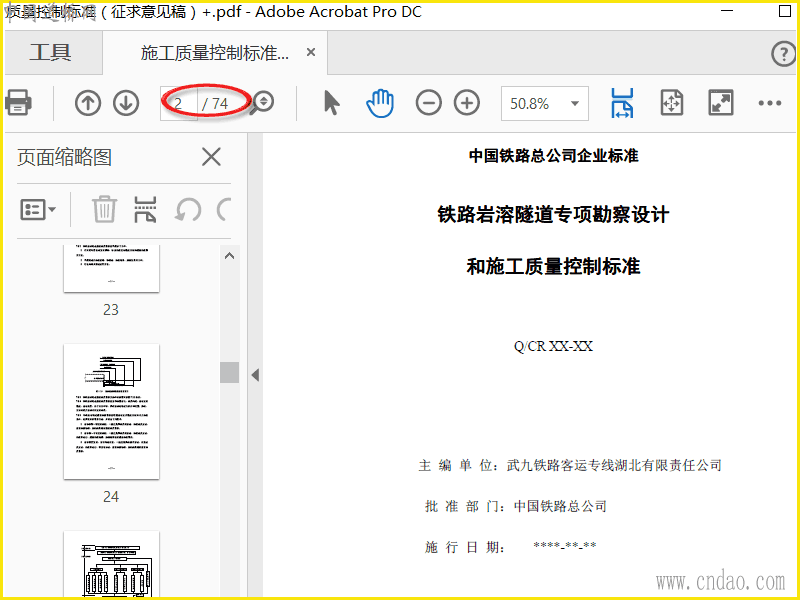This screenshot has height=600, width=800.
Task: Open the Help question mark icon
Action: [x=783, y=54]
